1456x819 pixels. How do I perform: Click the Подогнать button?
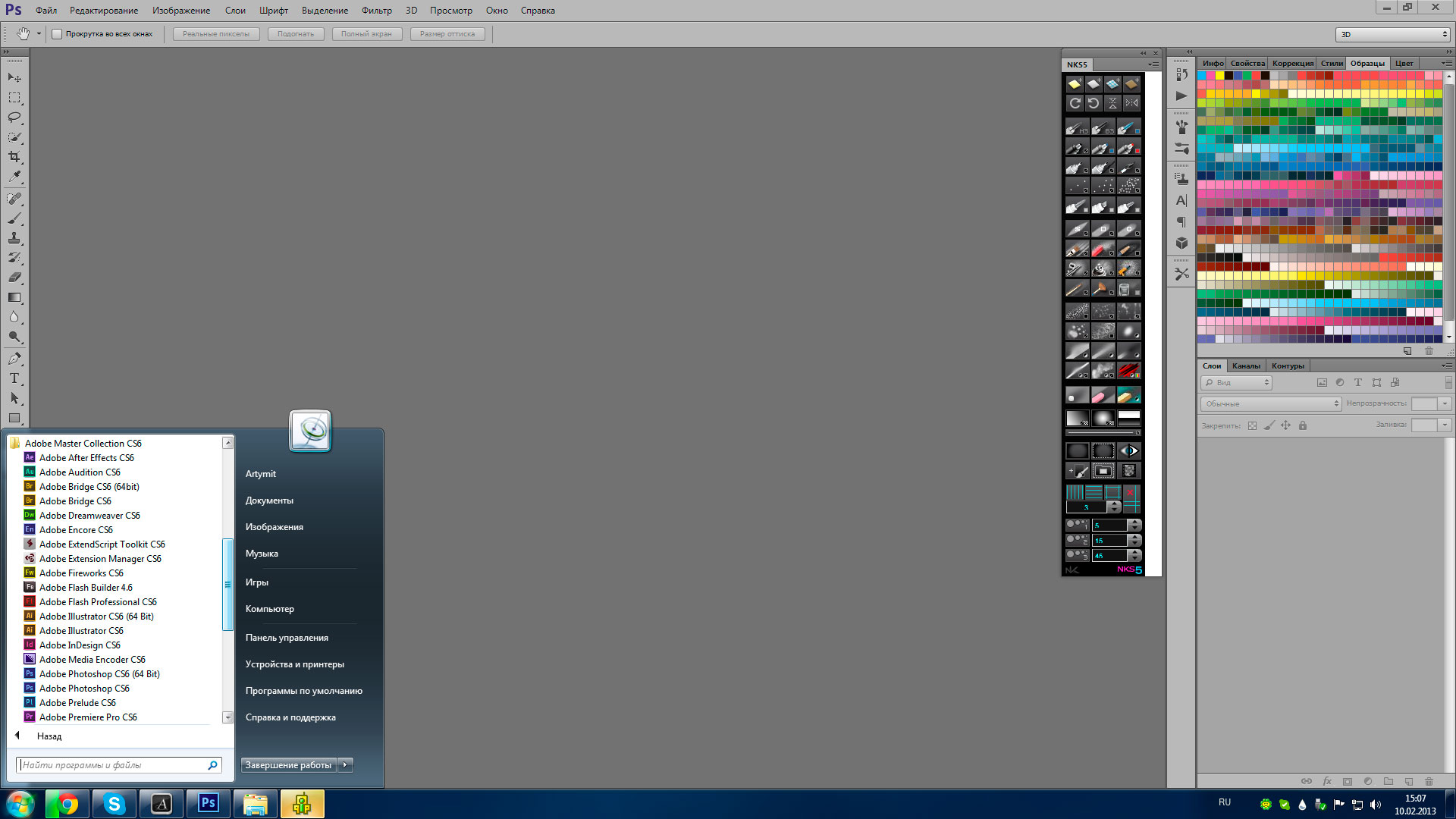coord(296,34)
